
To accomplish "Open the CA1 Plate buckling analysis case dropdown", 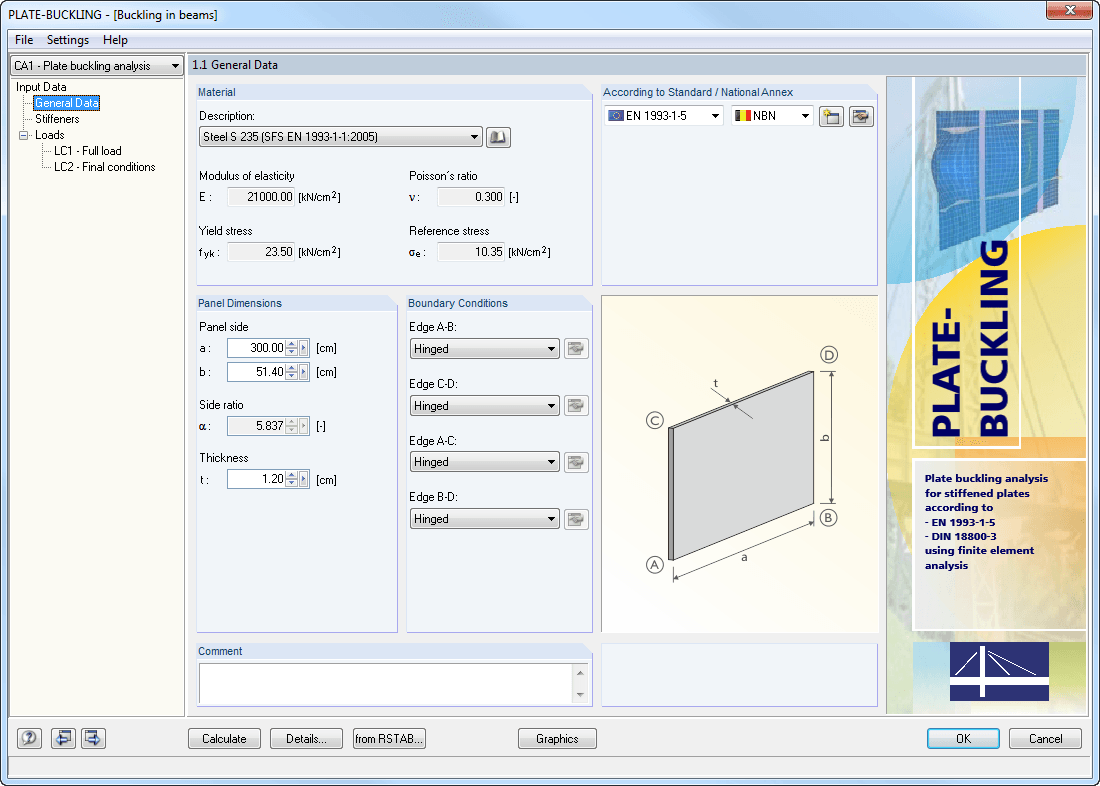I will (x=97, y=66).
